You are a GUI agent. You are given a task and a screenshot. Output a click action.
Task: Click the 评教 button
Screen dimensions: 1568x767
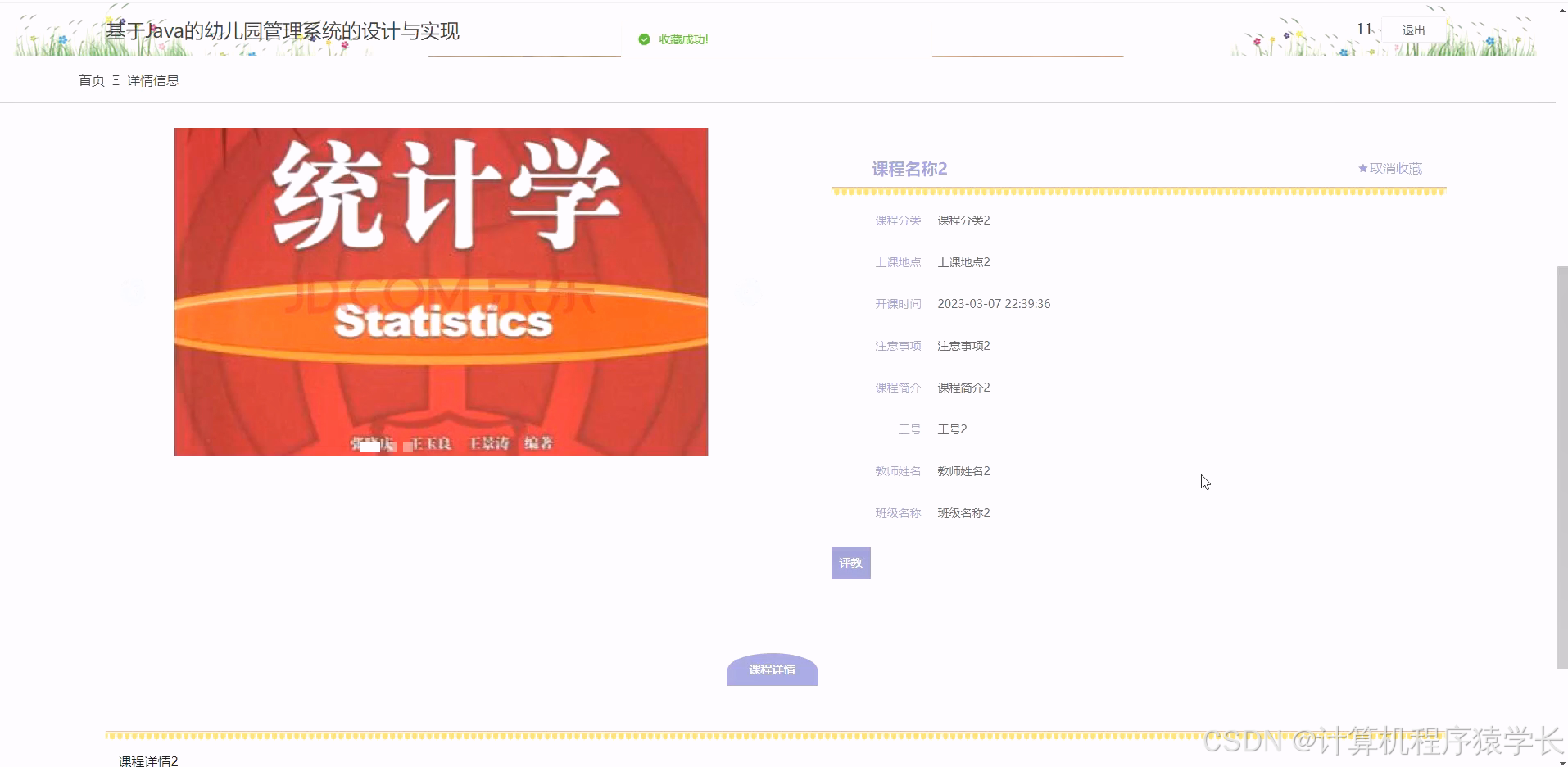coord(850,563)
